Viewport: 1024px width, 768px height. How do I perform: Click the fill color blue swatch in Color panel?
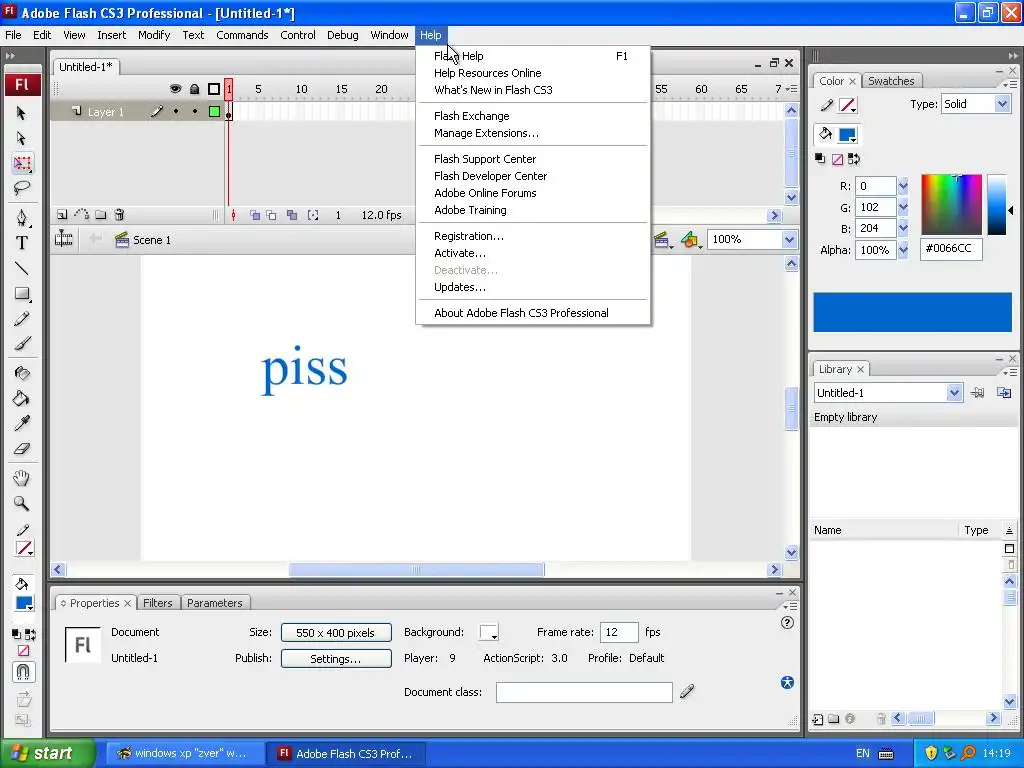click(x=847, y=135)
